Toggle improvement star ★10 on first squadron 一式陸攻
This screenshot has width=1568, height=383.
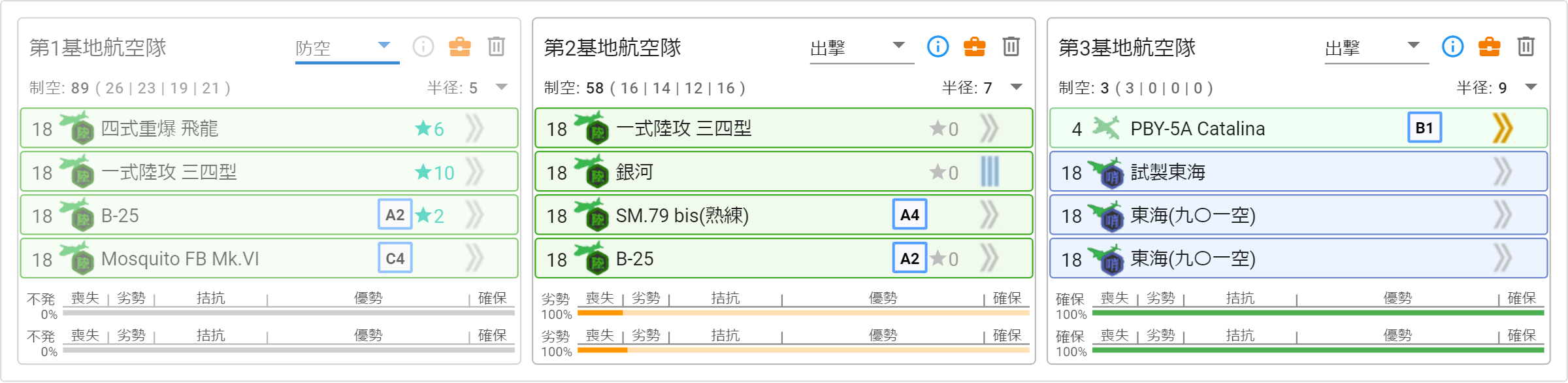(434, 173)
